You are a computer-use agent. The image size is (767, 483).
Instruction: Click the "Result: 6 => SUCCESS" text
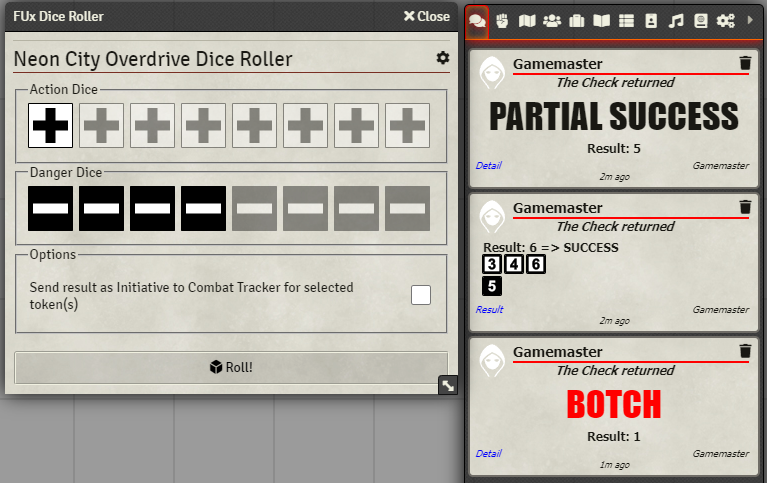click(551, 248)
